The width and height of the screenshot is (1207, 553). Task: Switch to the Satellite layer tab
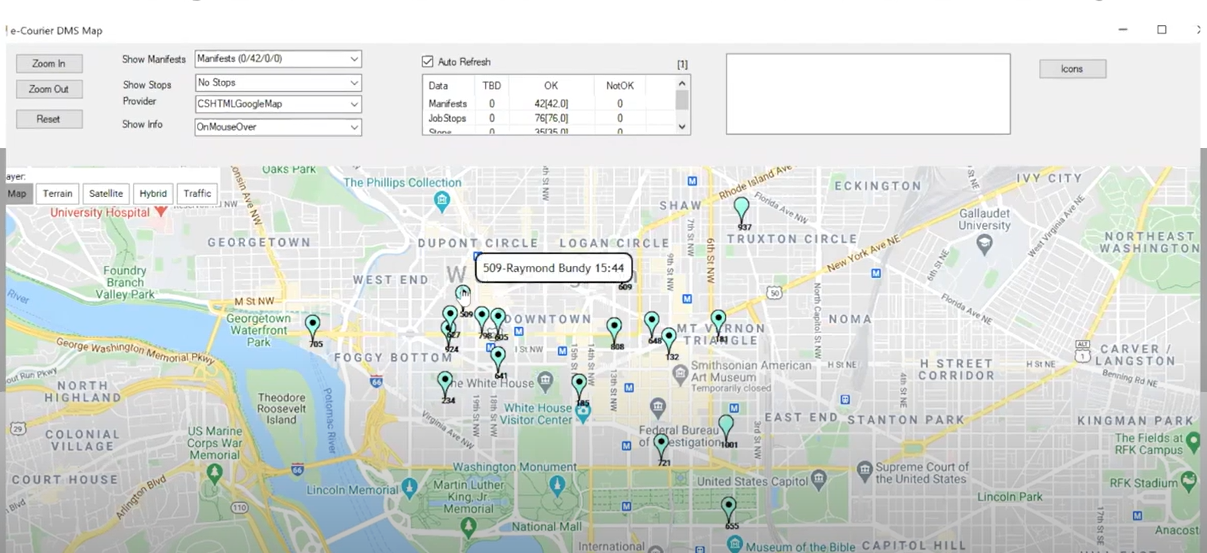pyautogui.click(x=106, y=194)
